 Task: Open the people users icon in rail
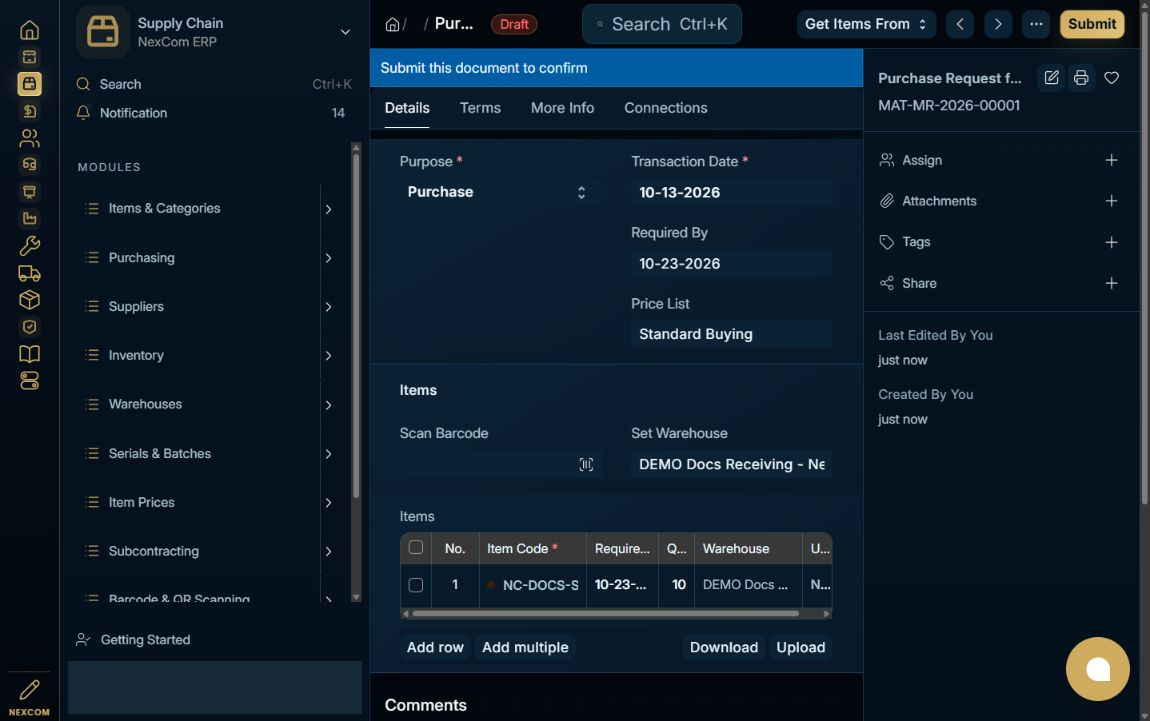click(x=29, y=138)
